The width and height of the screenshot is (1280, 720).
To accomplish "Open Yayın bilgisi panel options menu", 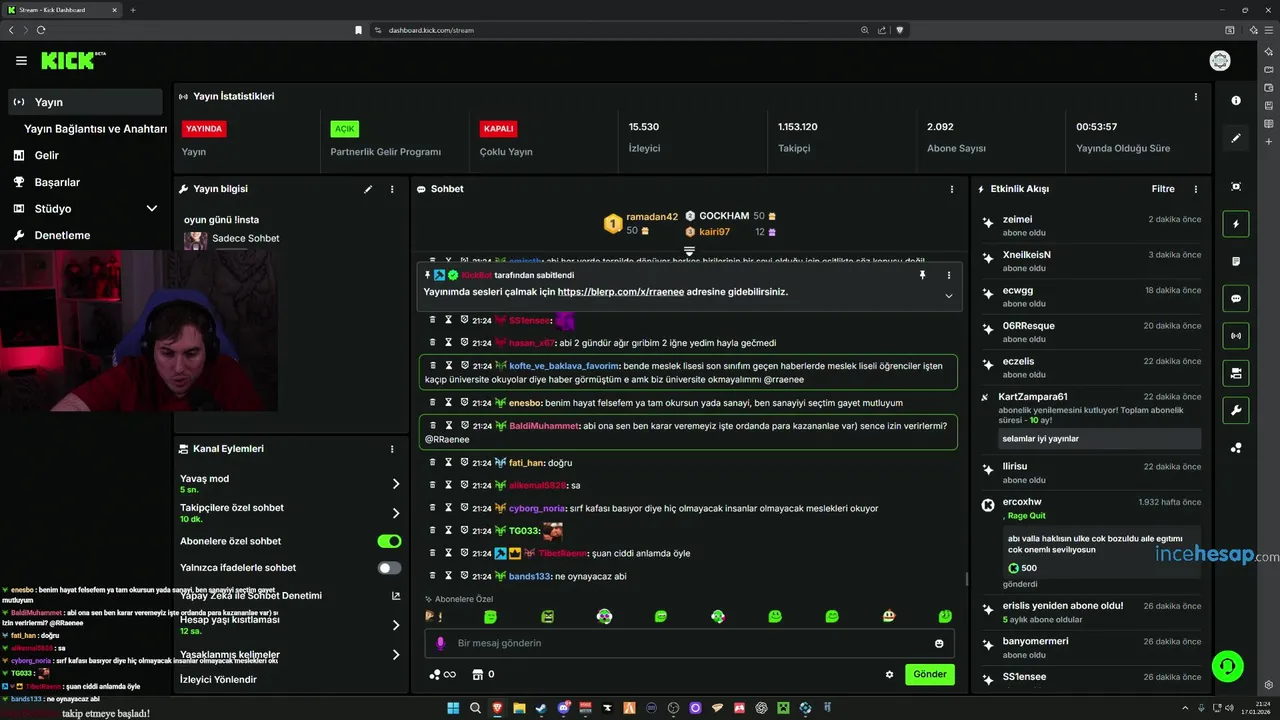I will point(392,189).
